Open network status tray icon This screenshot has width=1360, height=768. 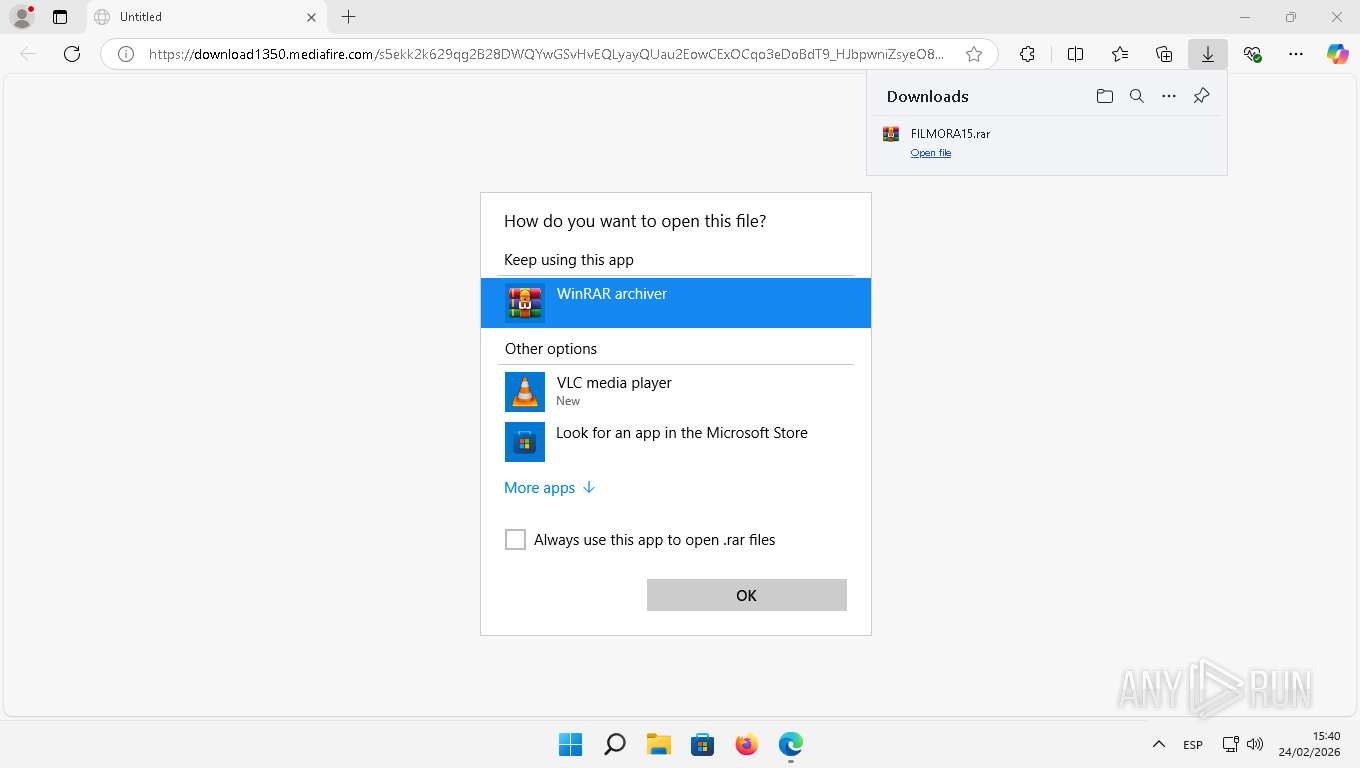click(1231, 745)
